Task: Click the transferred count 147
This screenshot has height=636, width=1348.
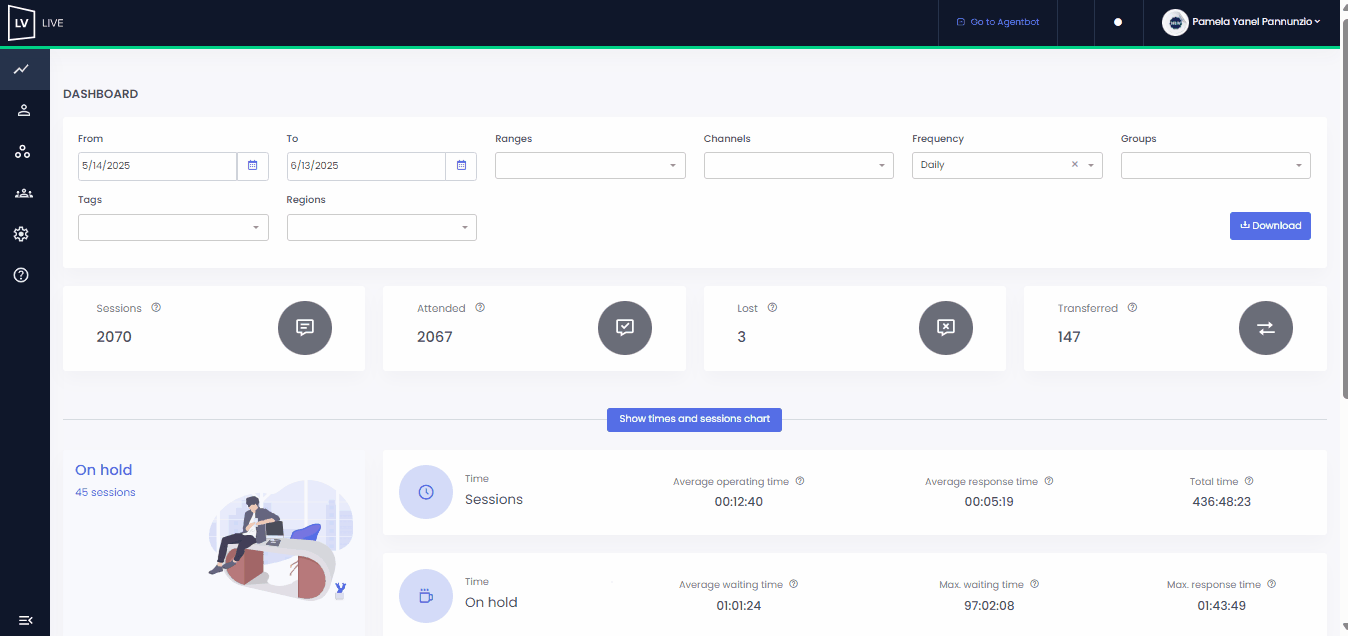Action: coord(1069,337)
